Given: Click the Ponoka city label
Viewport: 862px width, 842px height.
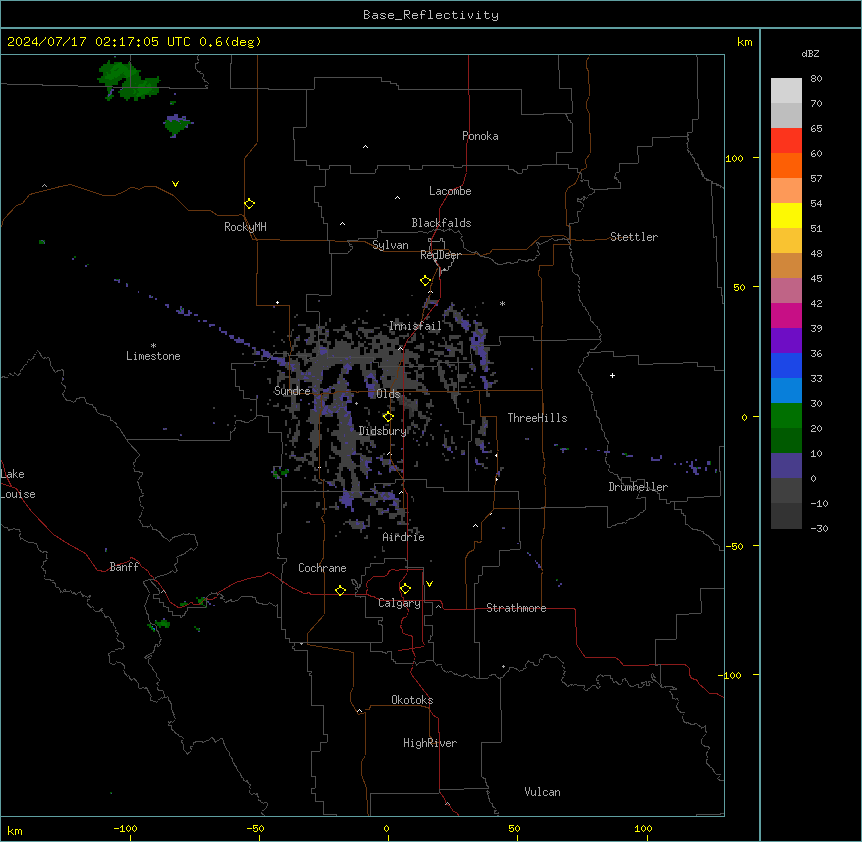Looking at the screenshot, I should coord(480,136).
